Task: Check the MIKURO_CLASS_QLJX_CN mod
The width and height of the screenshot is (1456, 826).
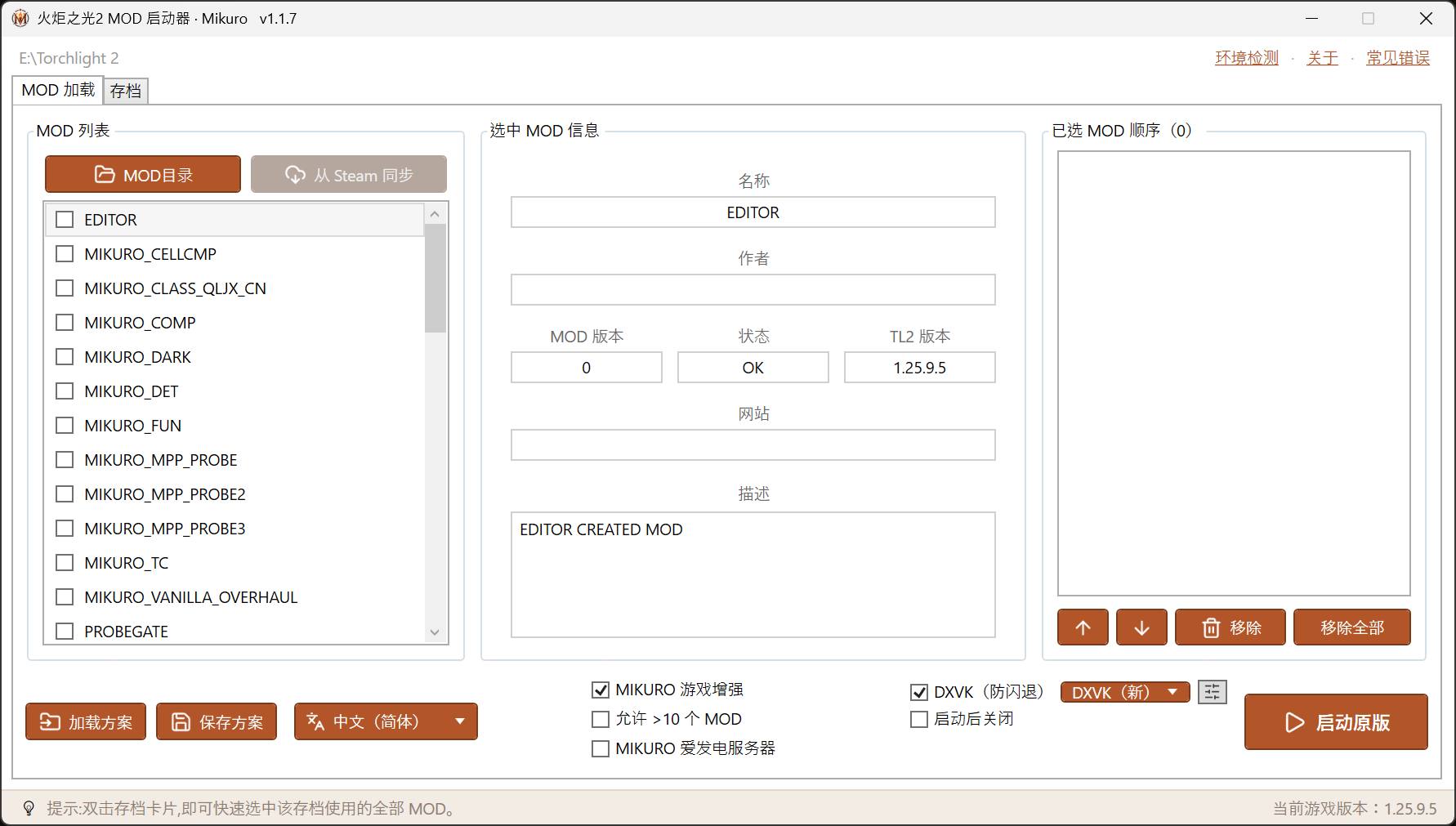Action: (65, 288)
